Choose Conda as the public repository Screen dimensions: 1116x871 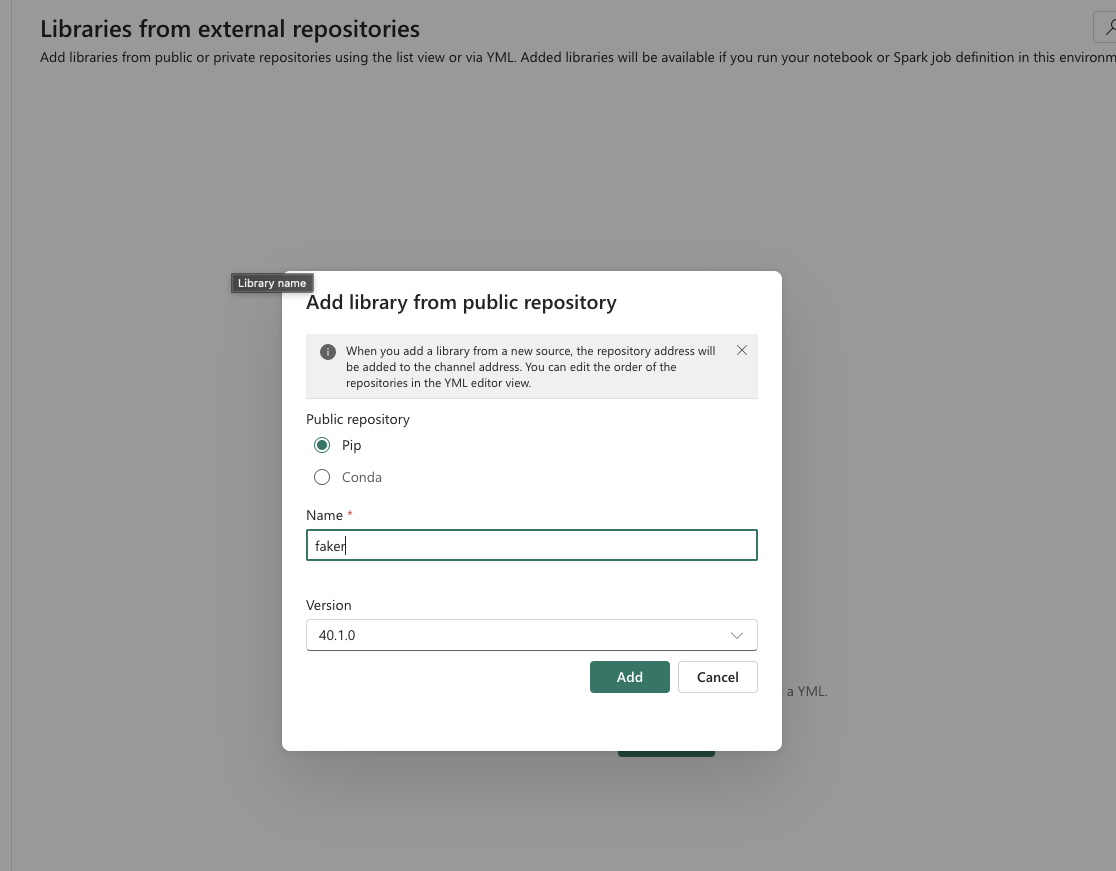point(322,477)
